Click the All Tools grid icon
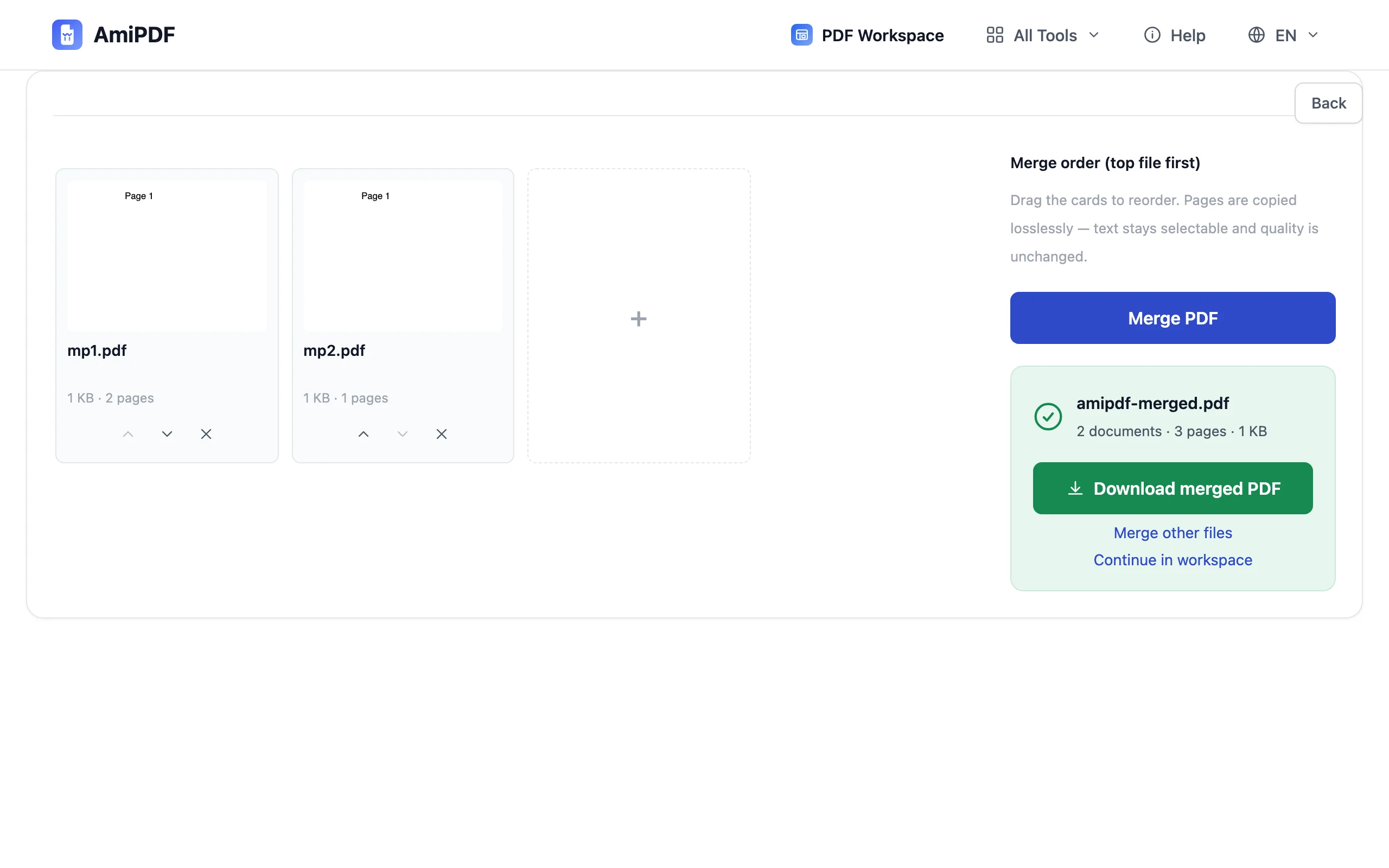The image size is (1389, 868). [995, 35]
